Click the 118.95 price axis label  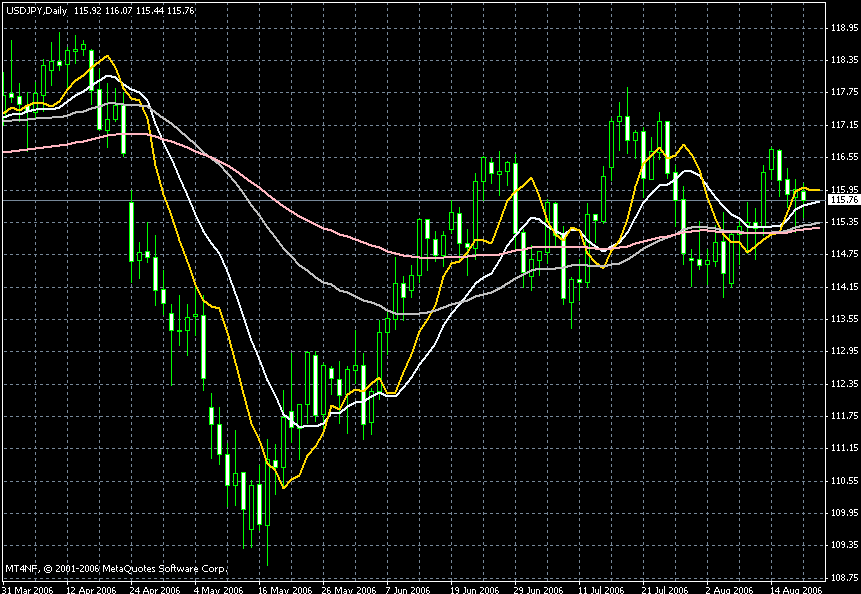[x=845, y=27]
